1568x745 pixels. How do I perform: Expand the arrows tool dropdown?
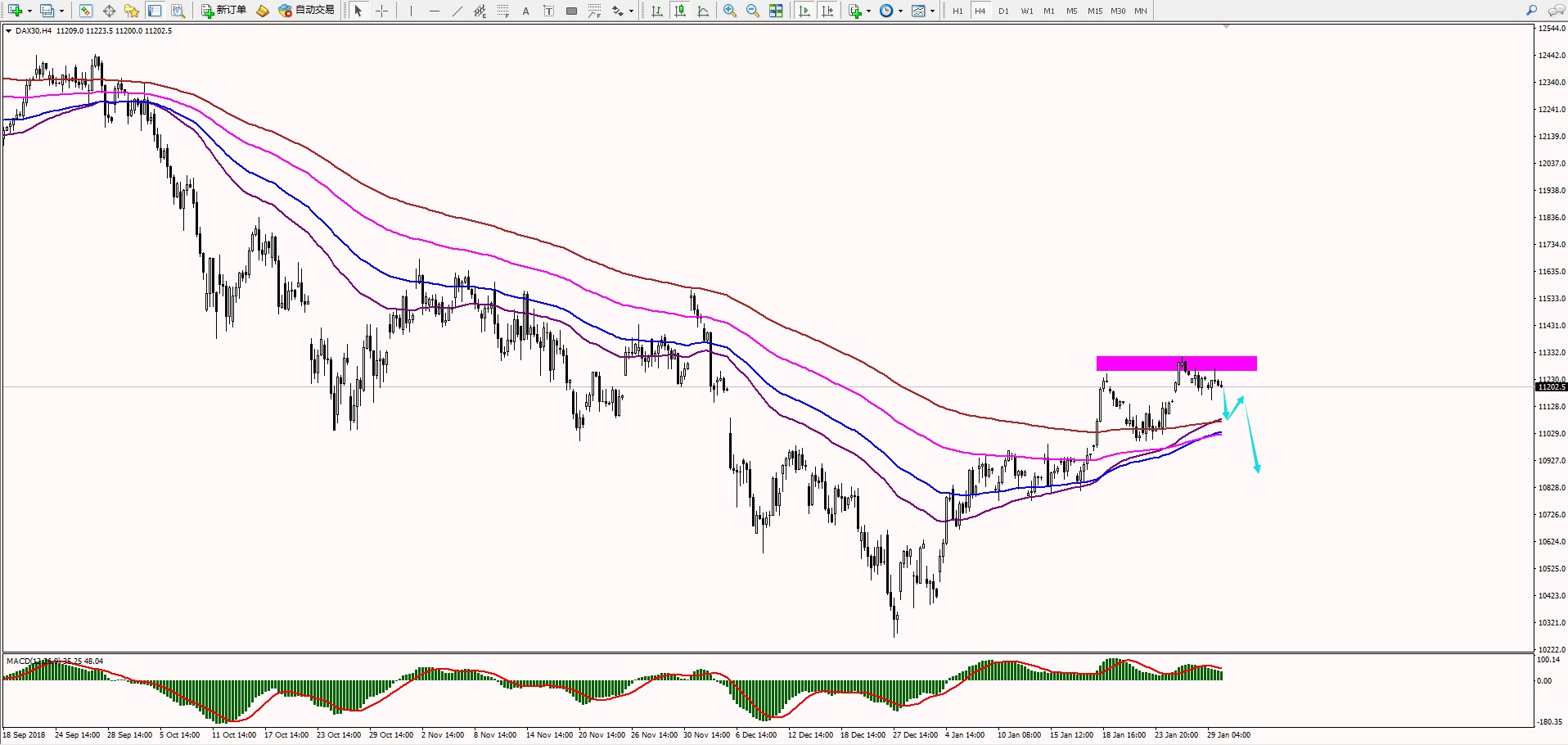pos(631,11)
